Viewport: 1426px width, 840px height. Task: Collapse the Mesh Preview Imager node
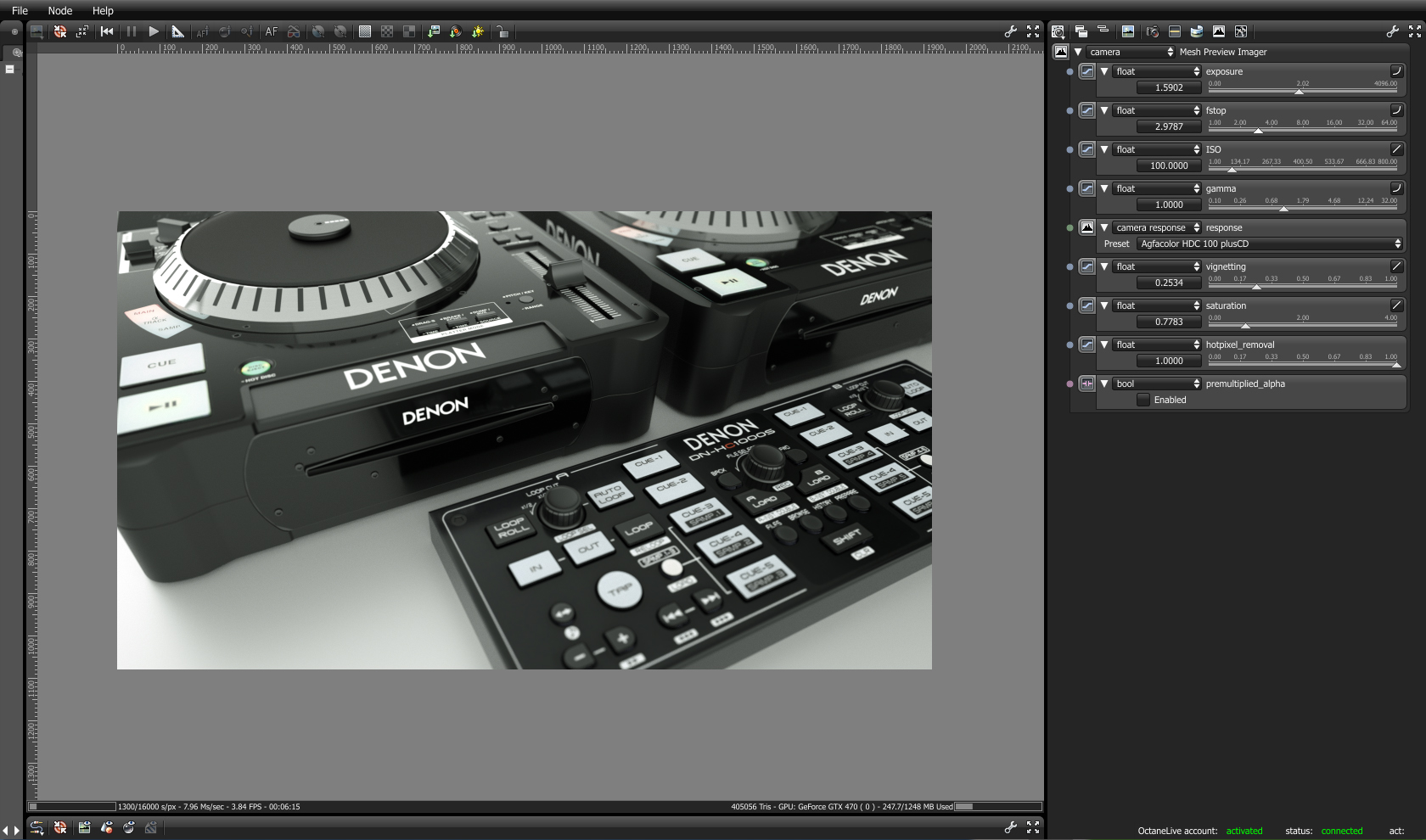tap(1078, 52)
